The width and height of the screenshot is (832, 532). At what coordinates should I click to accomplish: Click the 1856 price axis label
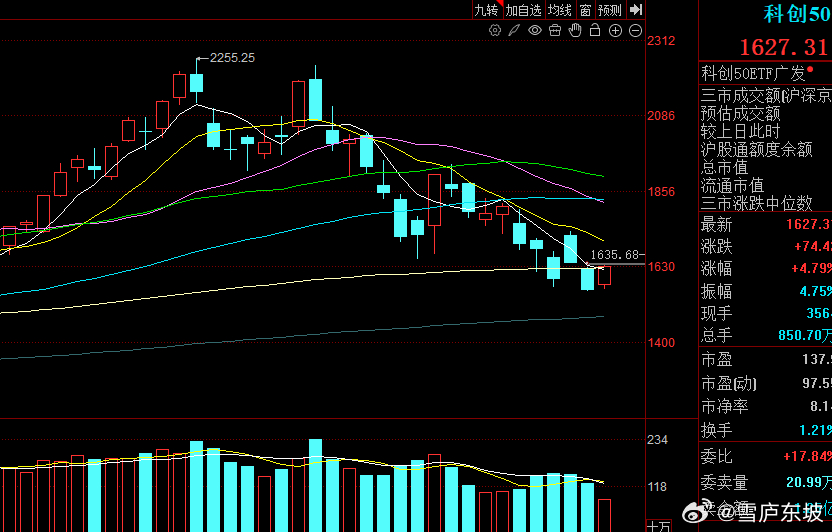661,192
